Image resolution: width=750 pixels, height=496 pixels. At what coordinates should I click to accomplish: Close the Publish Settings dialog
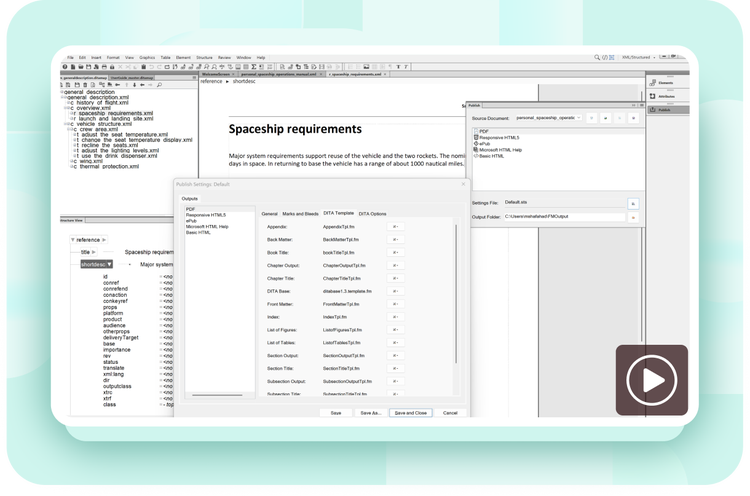[463, 184]
